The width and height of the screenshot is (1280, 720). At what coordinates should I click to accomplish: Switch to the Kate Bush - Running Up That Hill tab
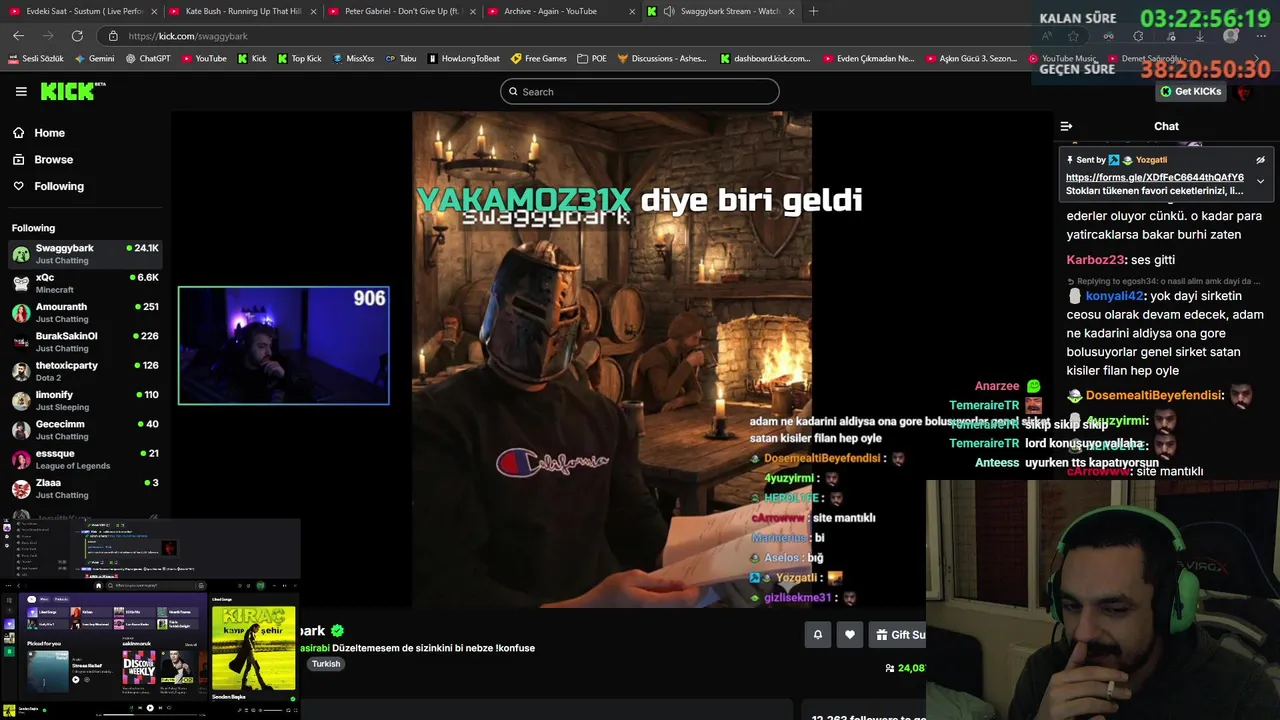[x=241, y=11]
